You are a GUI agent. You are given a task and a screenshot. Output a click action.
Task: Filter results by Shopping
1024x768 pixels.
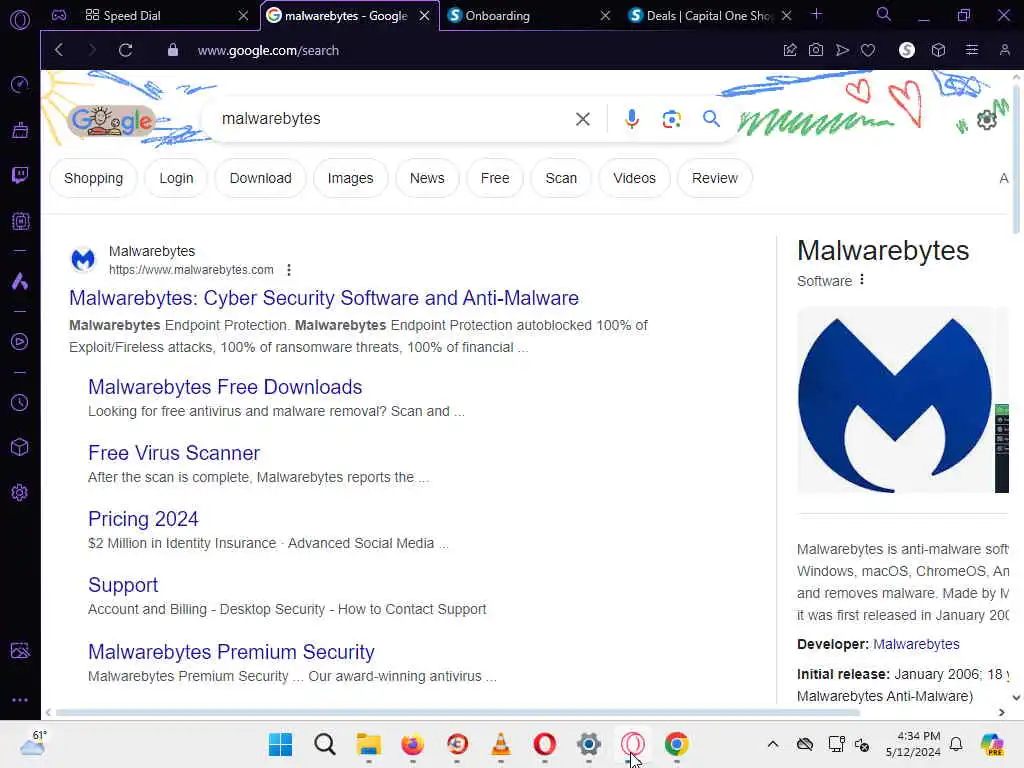(93, 178)
